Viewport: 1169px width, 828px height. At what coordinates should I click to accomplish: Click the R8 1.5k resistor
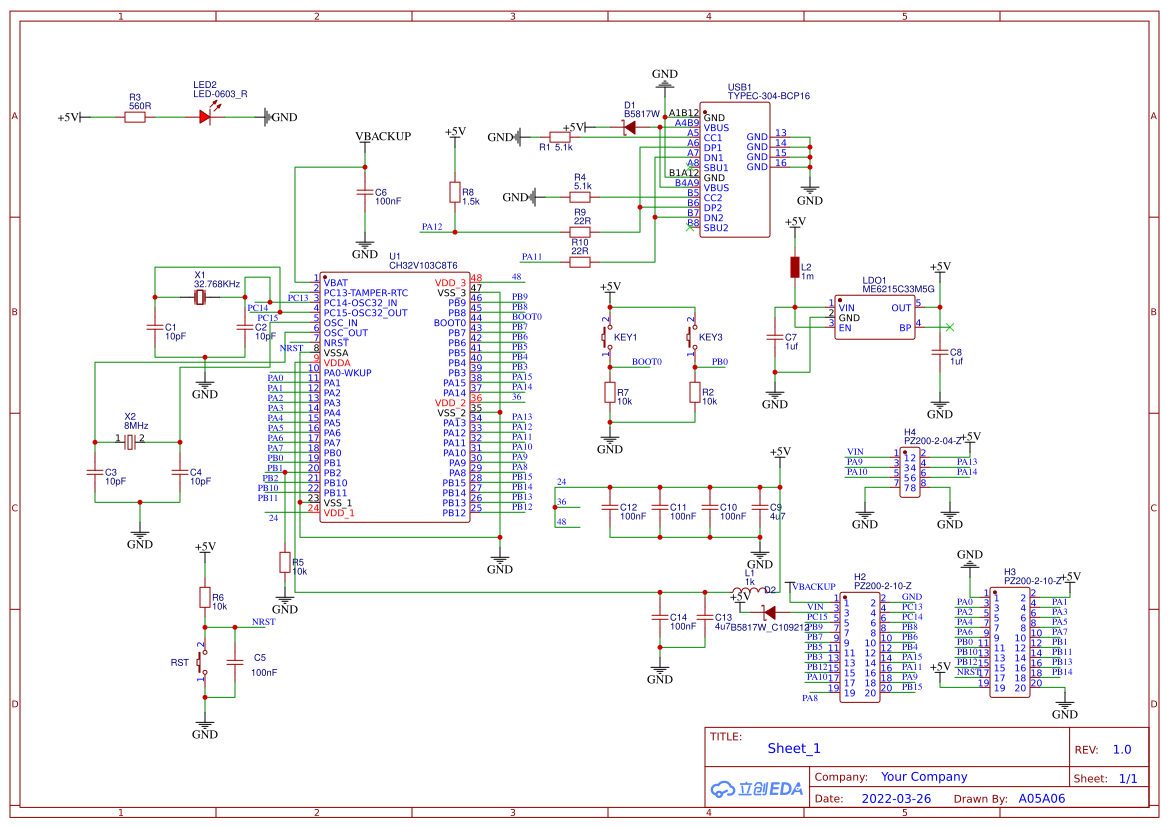(x=455, y=192)
